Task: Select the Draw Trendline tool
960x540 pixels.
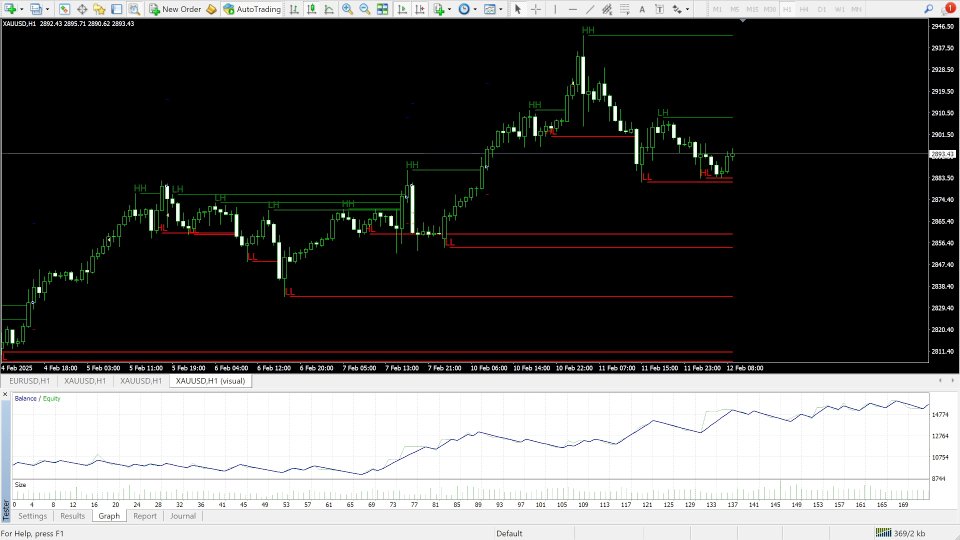Action: click(x=590, y=9)
